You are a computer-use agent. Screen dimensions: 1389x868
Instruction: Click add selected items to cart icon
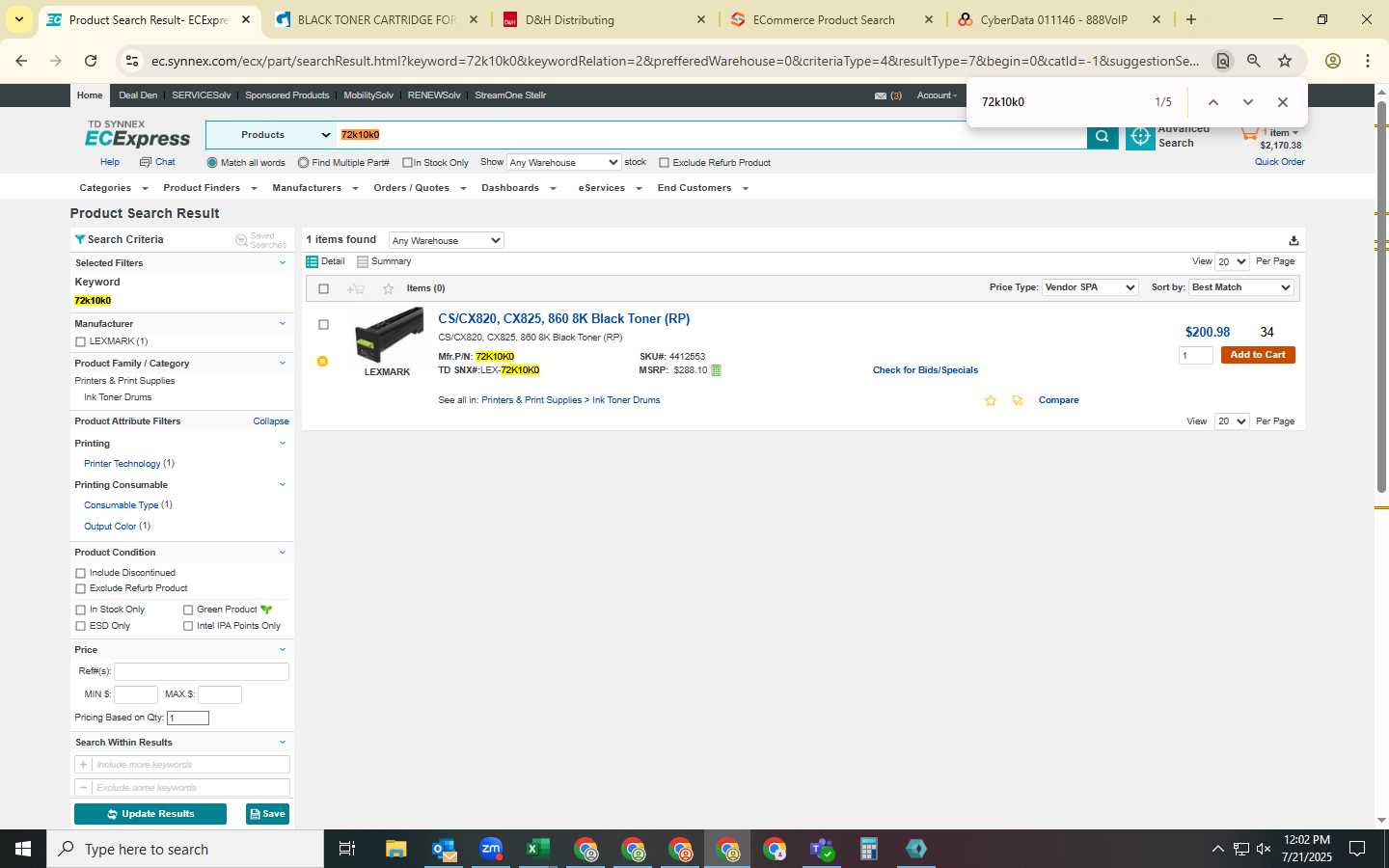(356, 288)
